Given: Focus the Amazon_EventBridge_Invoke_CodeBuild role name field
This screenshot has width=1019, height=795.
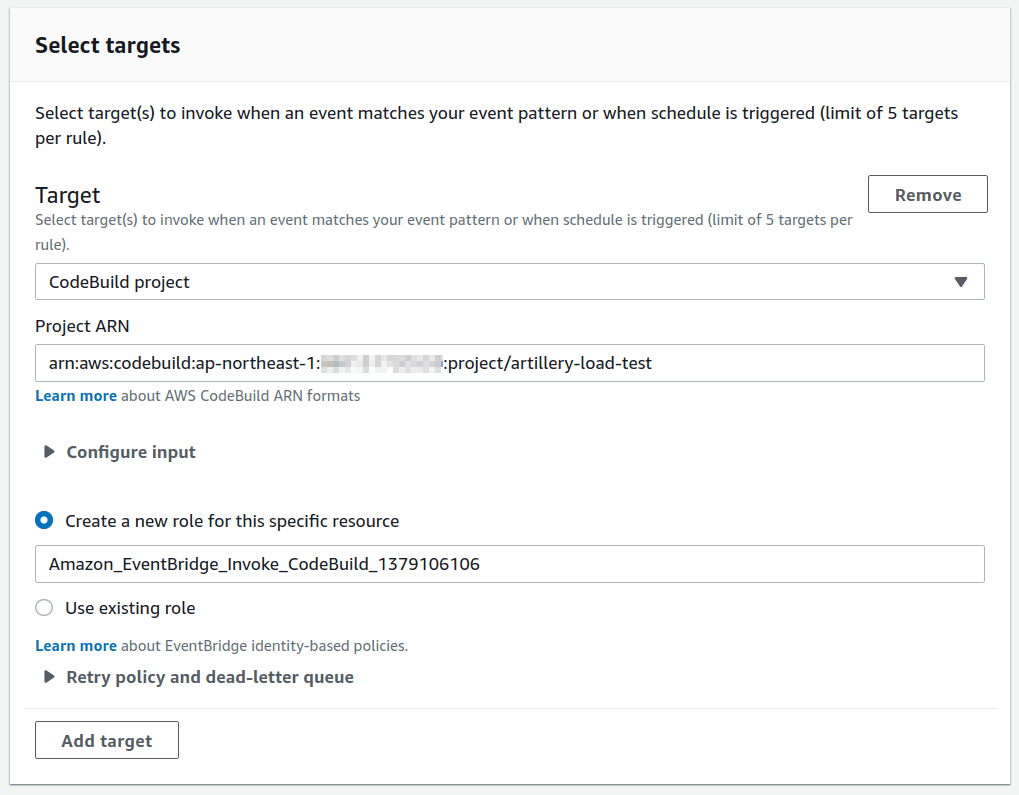Looking at the screenshot, I should [x=509, y=565].
